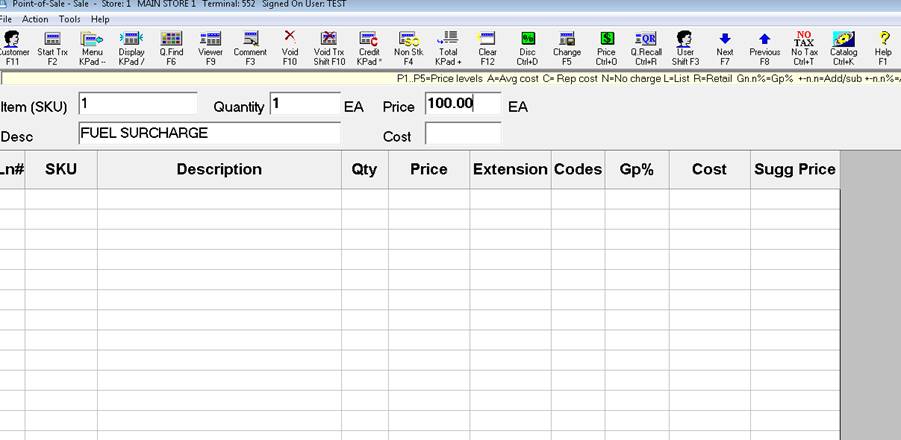Open the Tools menu
The image size is (901, 440).
[70, 19]
